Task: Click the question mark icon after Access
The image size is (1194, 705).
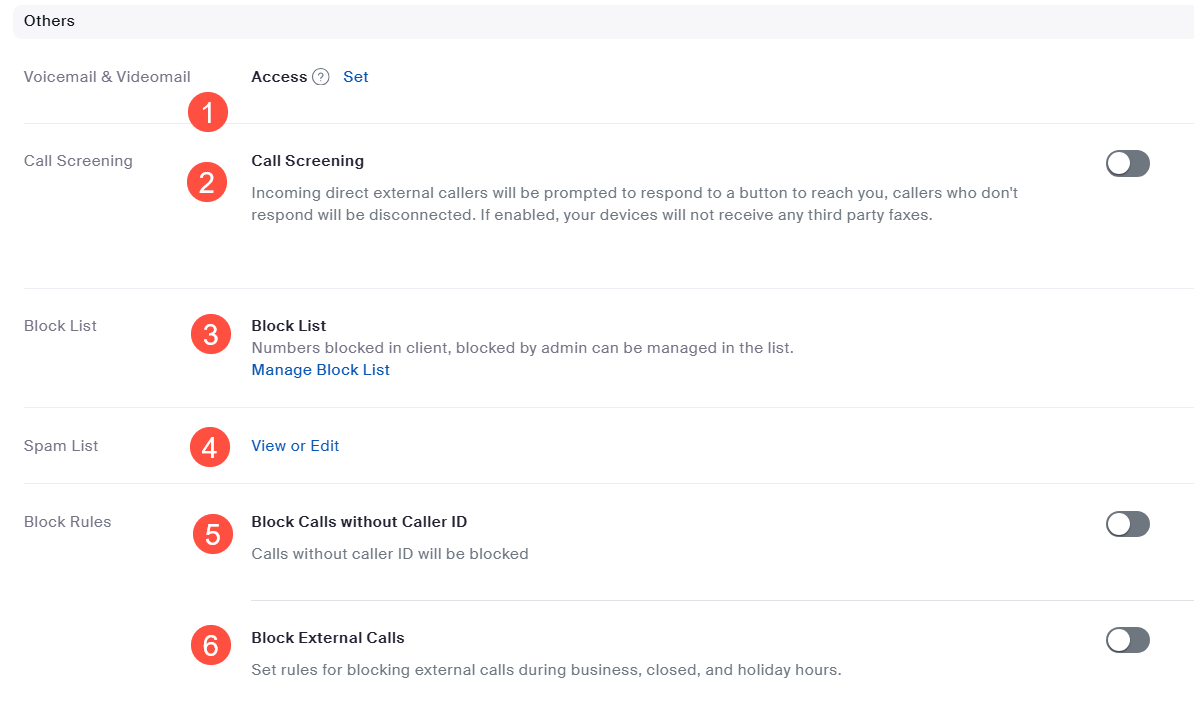Action: [x=319, y=76]
